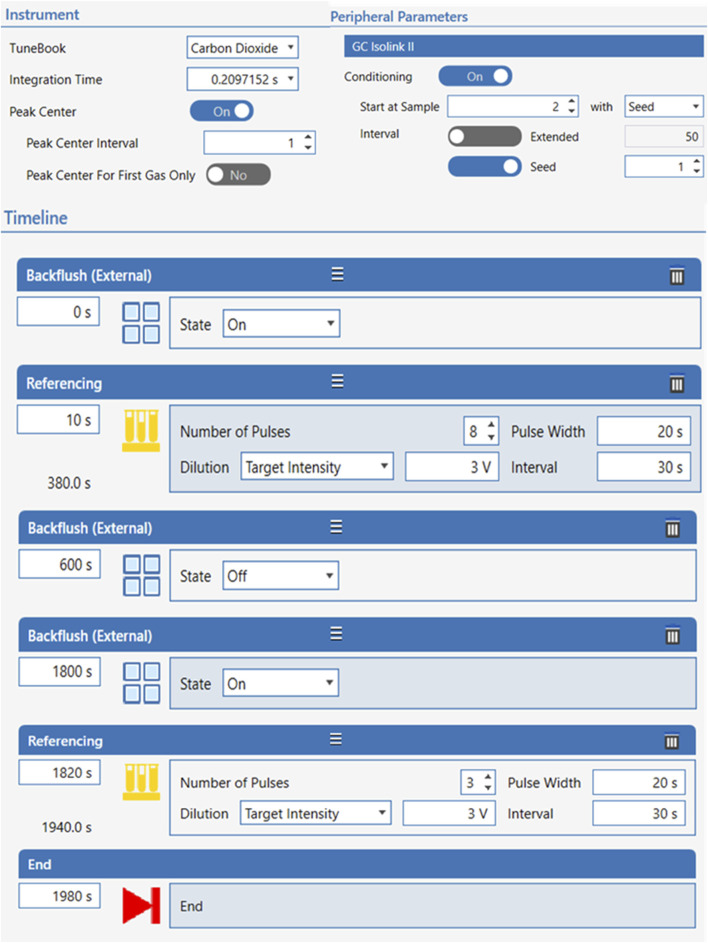The height and width of the screenshot is (943, 708).
Task: Click the valve grid icon of Backflush at 0 s
Action: (x=141, y=323)
